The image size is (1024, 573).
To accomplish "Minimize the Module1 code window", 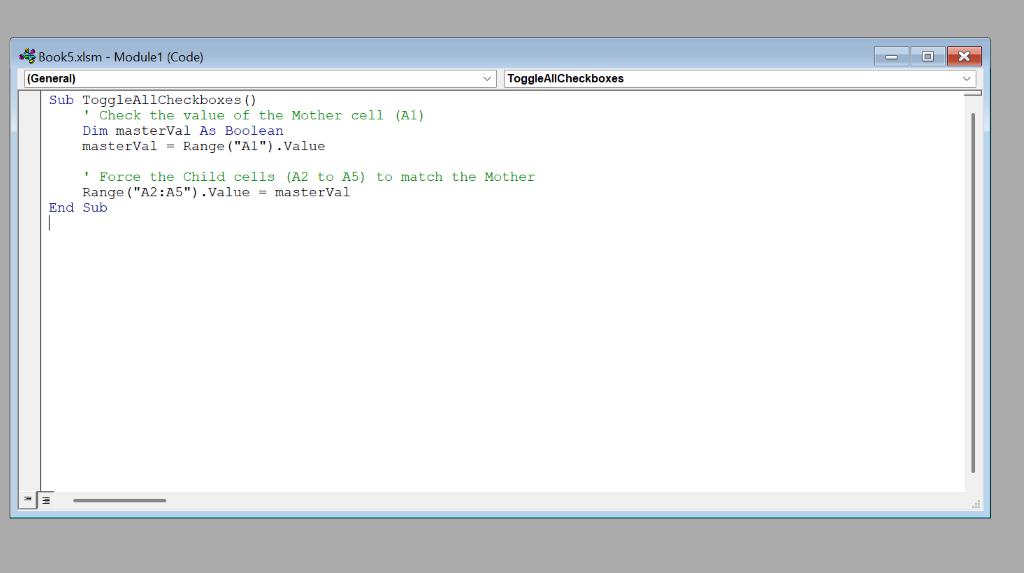I will pos(891,57).
